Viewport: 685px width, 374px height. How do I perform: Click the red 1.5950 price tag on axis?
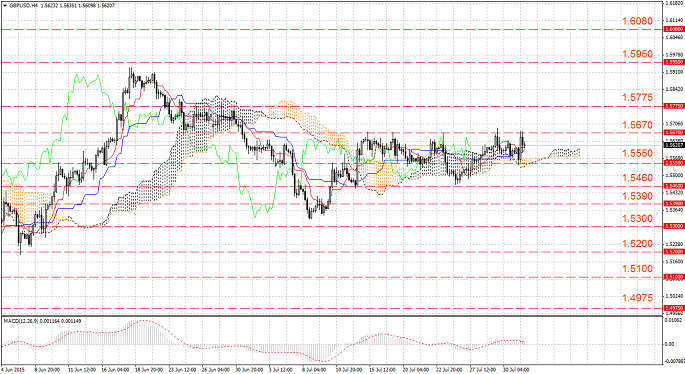(x=674, y=62)
